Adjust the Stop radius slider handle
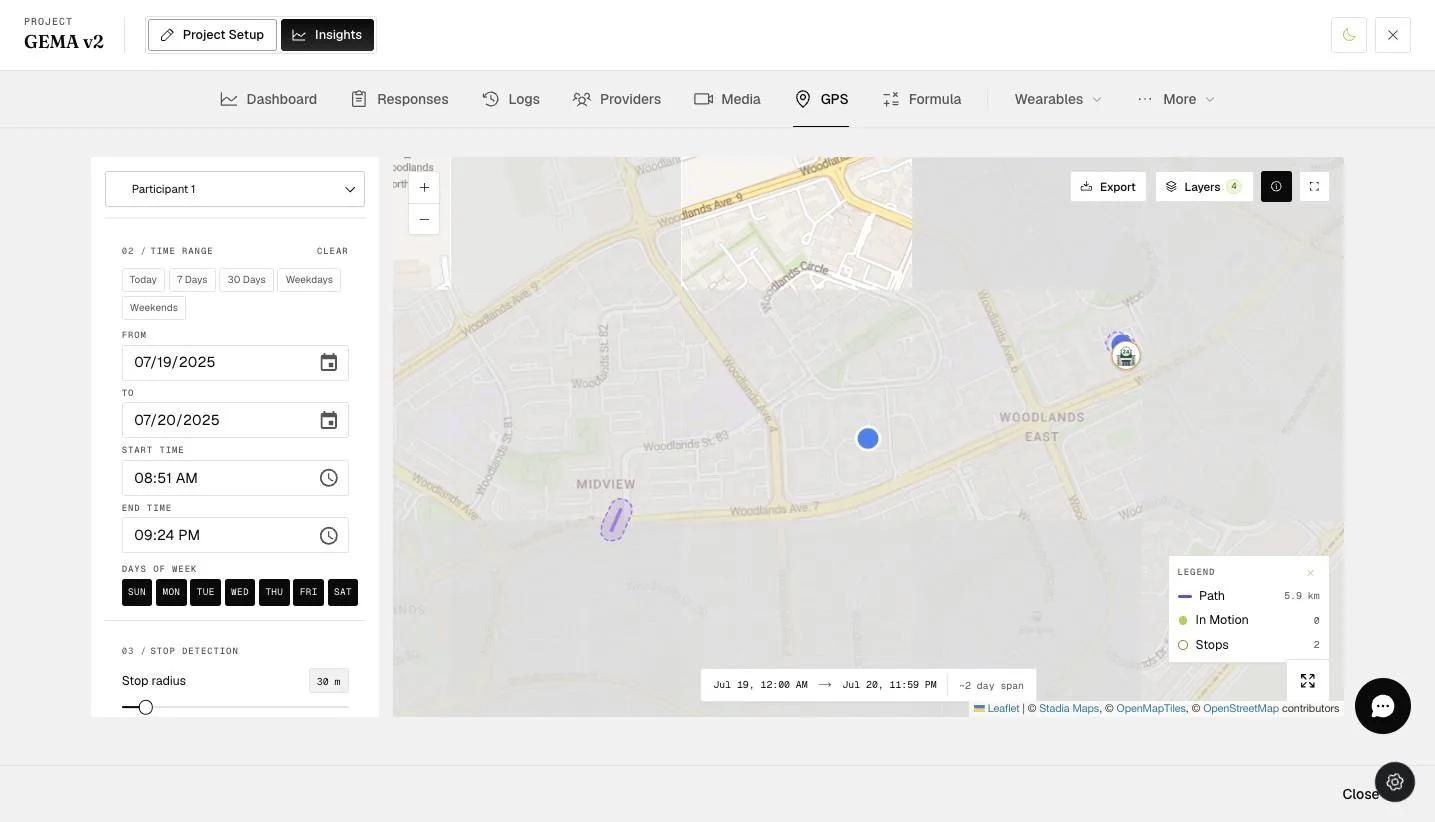 click(x=146, y=707)
